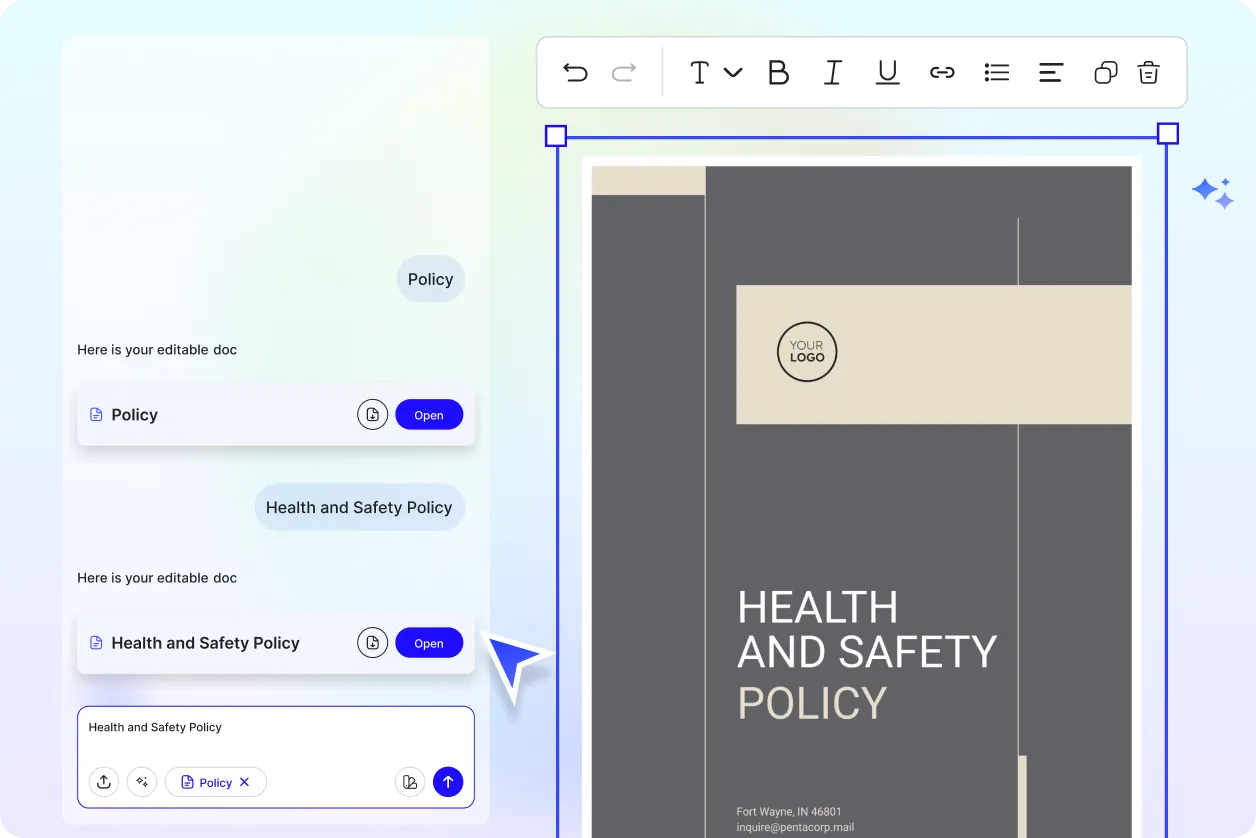Open the Policy doc
Image resolution: width=1256 pixels, height=838 pixels.
[429, 415]
